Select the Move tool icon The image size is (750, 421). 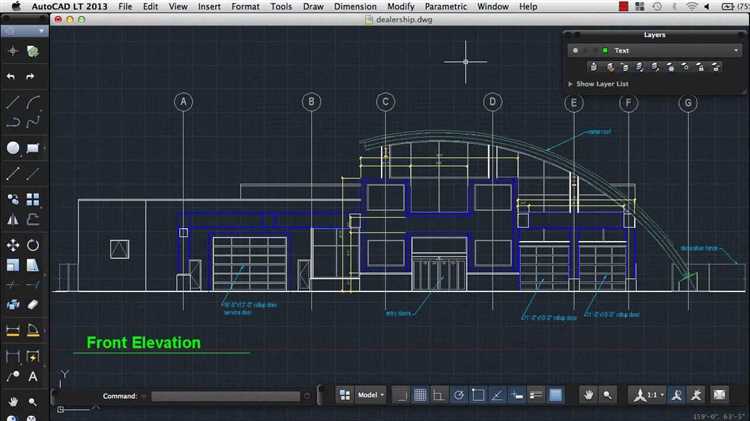point(12,244)
